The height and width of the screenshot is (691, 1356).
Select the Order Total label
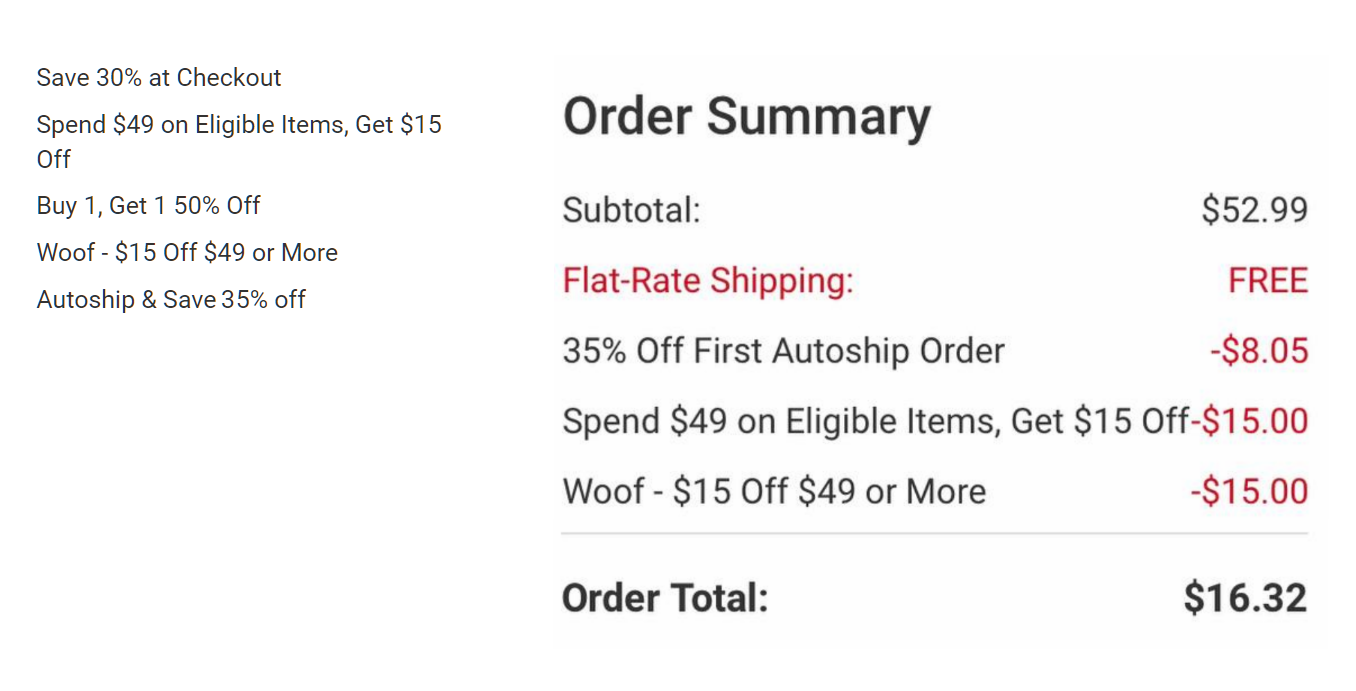(x=665, y=598)
